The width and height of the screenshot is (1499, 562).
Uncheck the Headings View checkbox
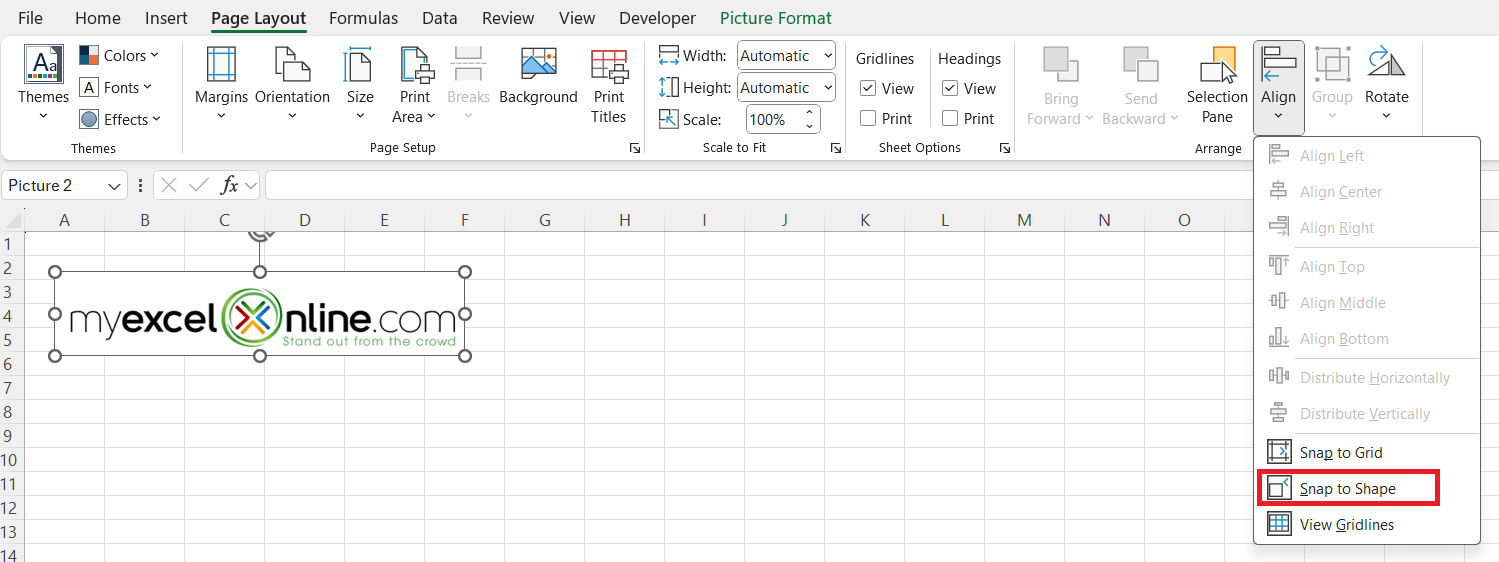tap(950, 89)
